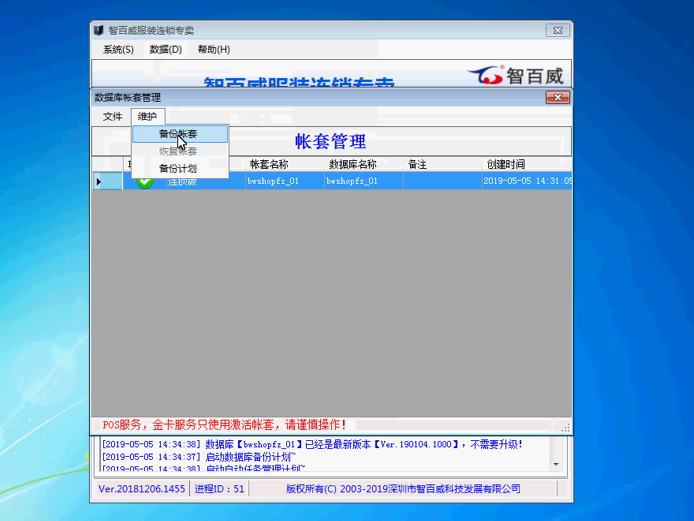694x521 pixels.
Task: Click the green checkmark status icon
Action: [145, 181]
